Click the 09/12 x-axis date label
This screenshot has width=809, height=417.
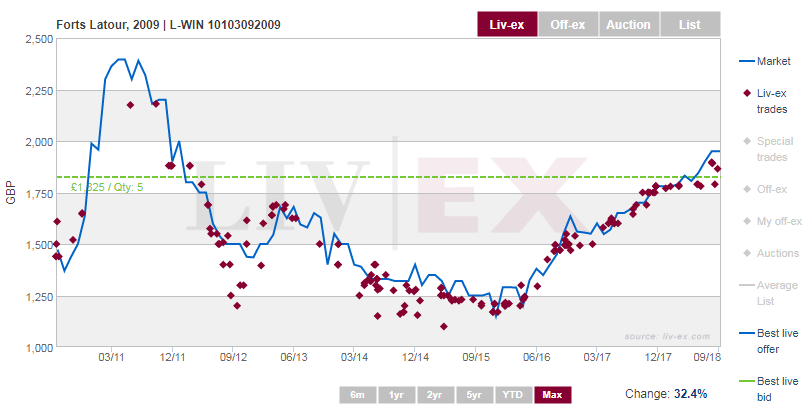[x=233, y=357]
